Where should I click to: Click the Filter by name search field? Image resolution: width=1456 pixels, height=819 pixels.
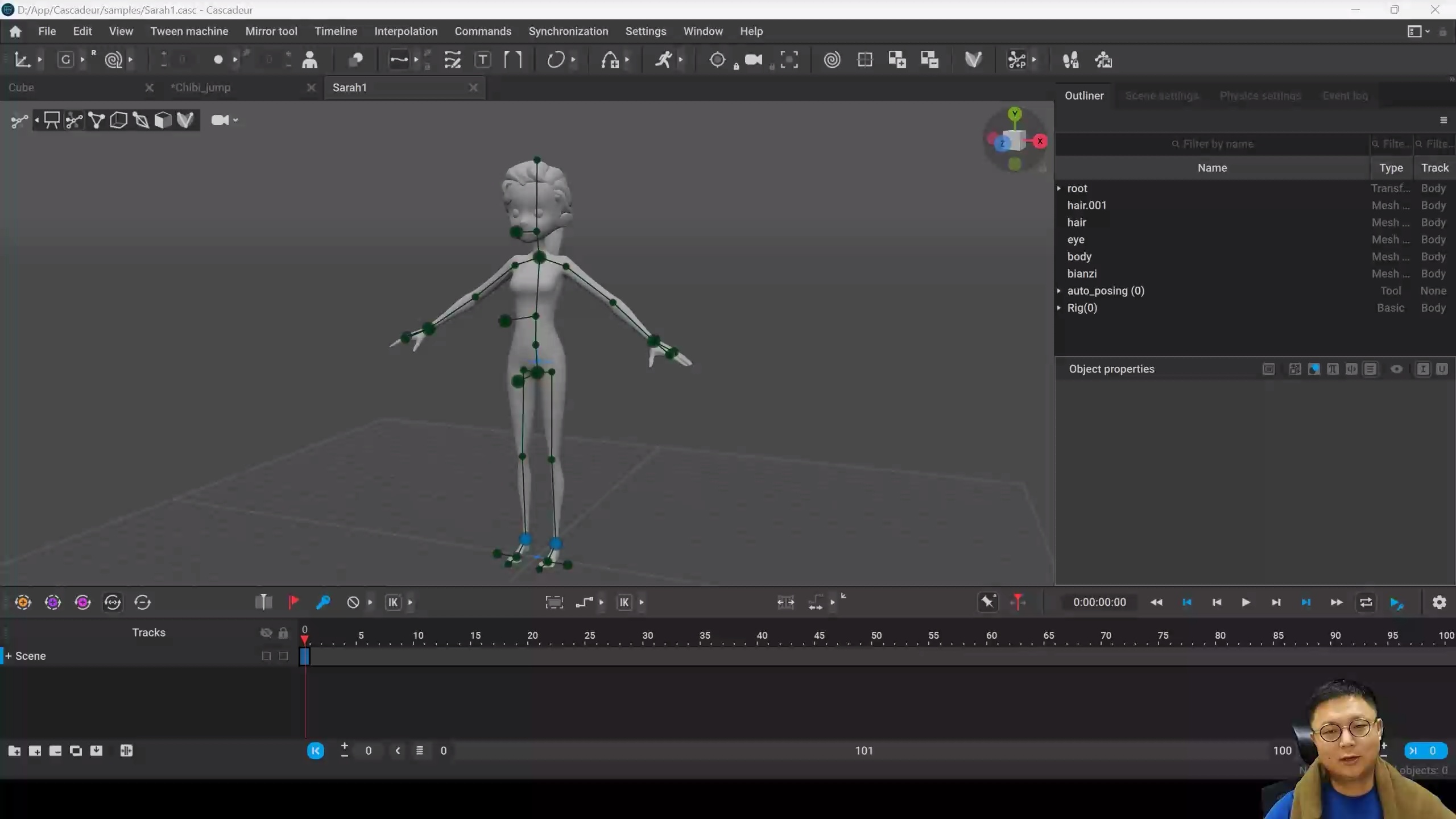[1212, 144]
